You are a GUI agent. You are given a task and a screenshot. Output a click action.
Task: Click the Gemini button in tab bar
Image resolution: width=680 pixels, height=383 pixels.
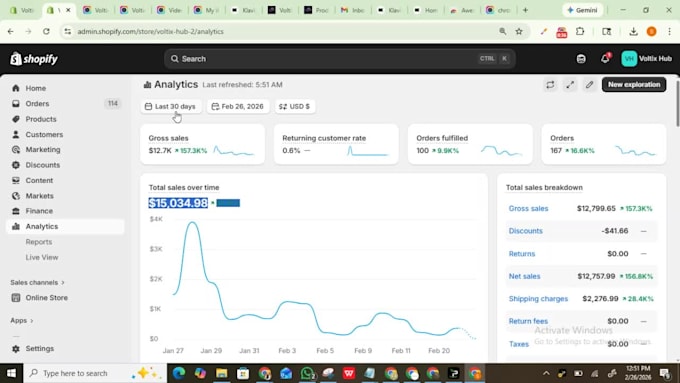coord(582,10)
